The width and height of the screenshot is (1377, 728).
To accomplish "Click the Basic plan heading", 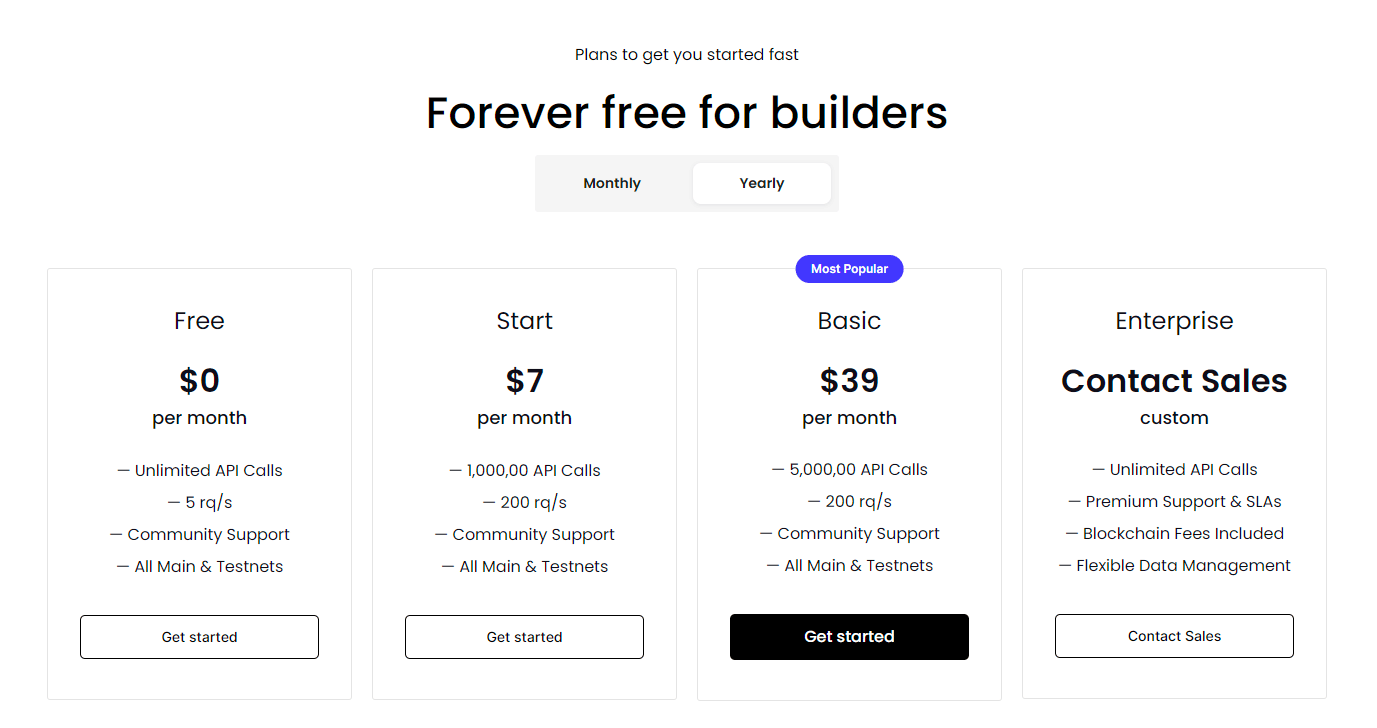I will click(849, 321).
